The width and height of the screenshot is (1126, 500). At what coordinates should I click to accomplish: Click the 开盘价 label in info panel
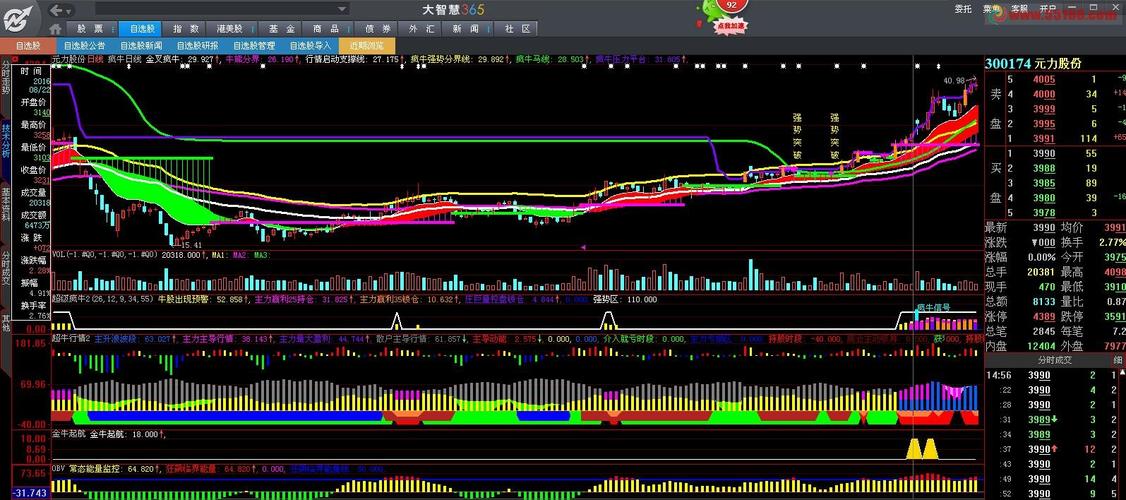(34, 102)
